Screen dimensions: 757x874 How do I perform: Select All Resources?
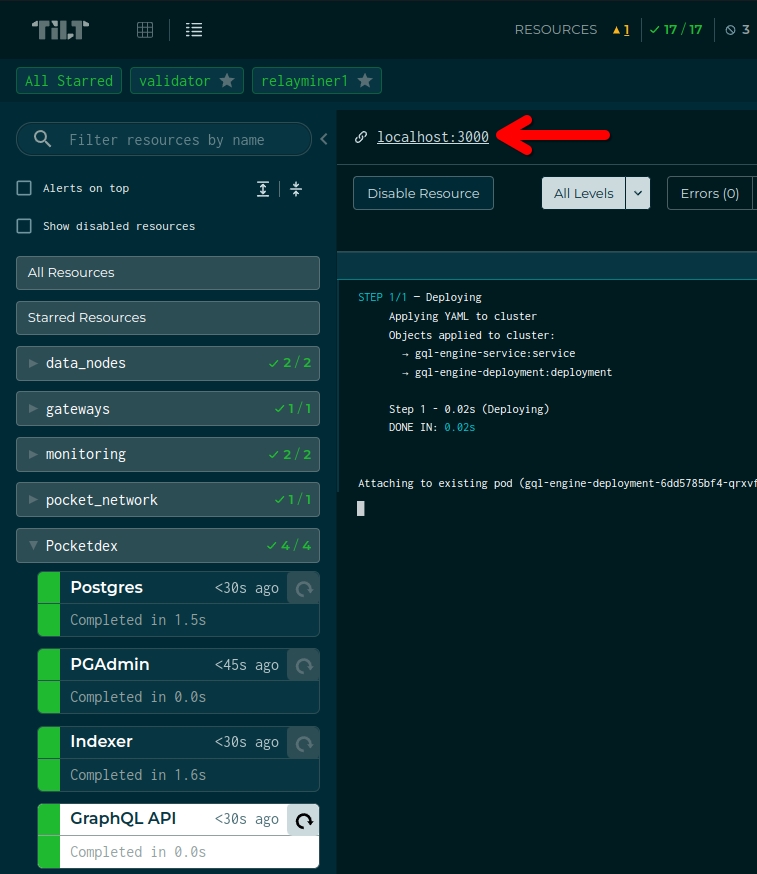[x=168, y=273]
